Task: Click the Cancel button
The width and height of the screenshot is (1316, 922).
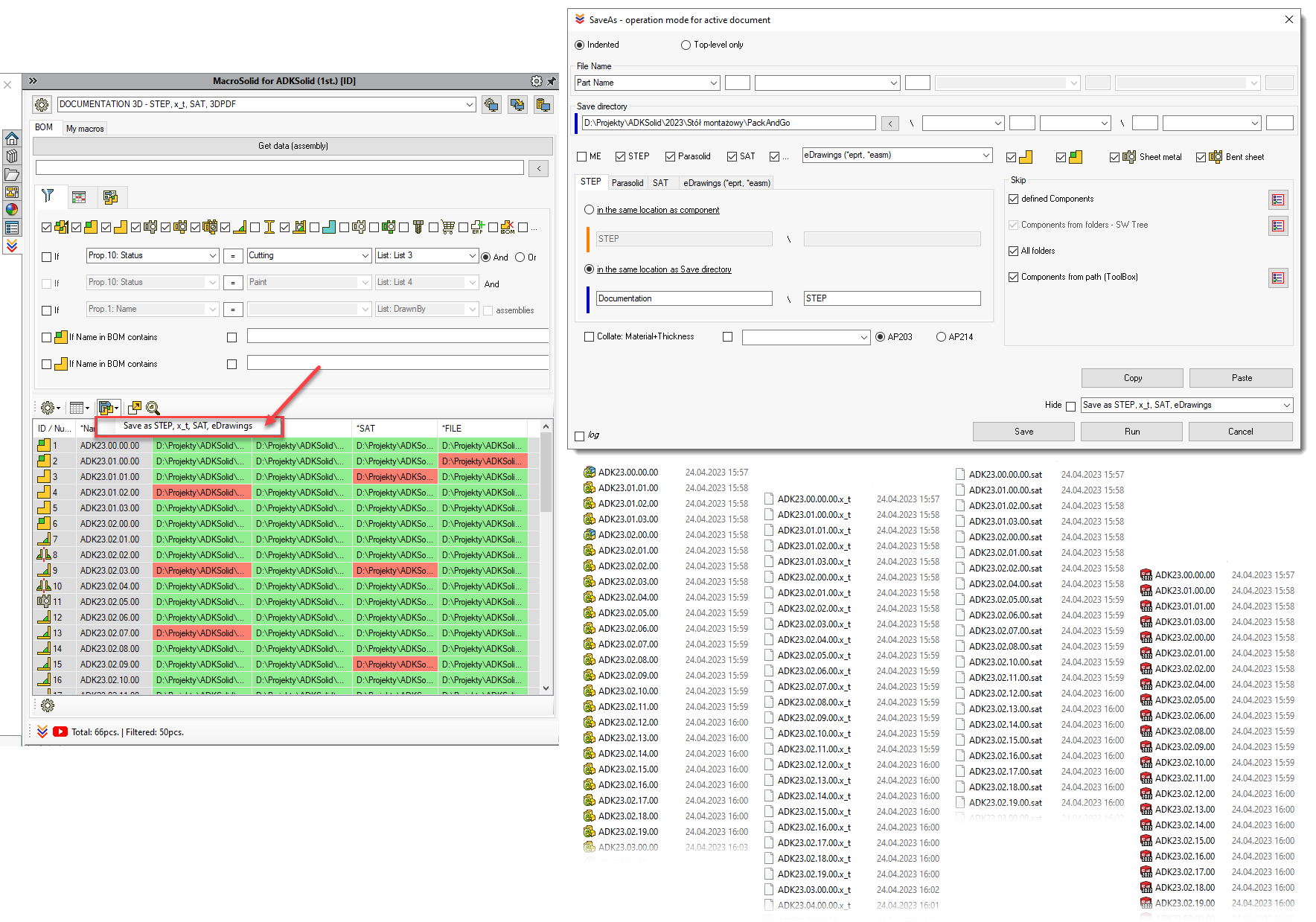Action: click(1240, 432)
